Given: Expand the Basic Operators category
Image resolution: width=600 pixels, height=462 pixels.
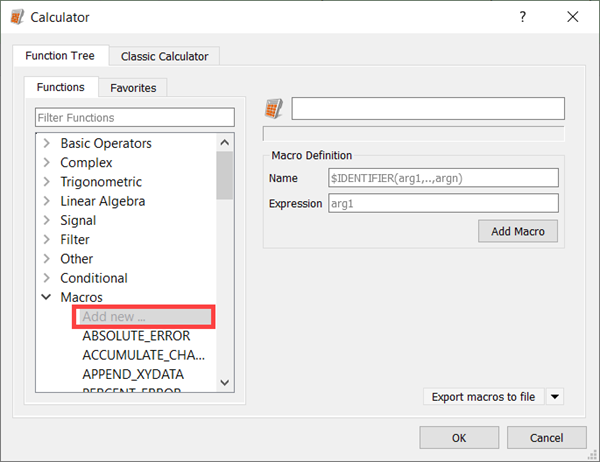Looking at the screenshot, I should 46,144.
